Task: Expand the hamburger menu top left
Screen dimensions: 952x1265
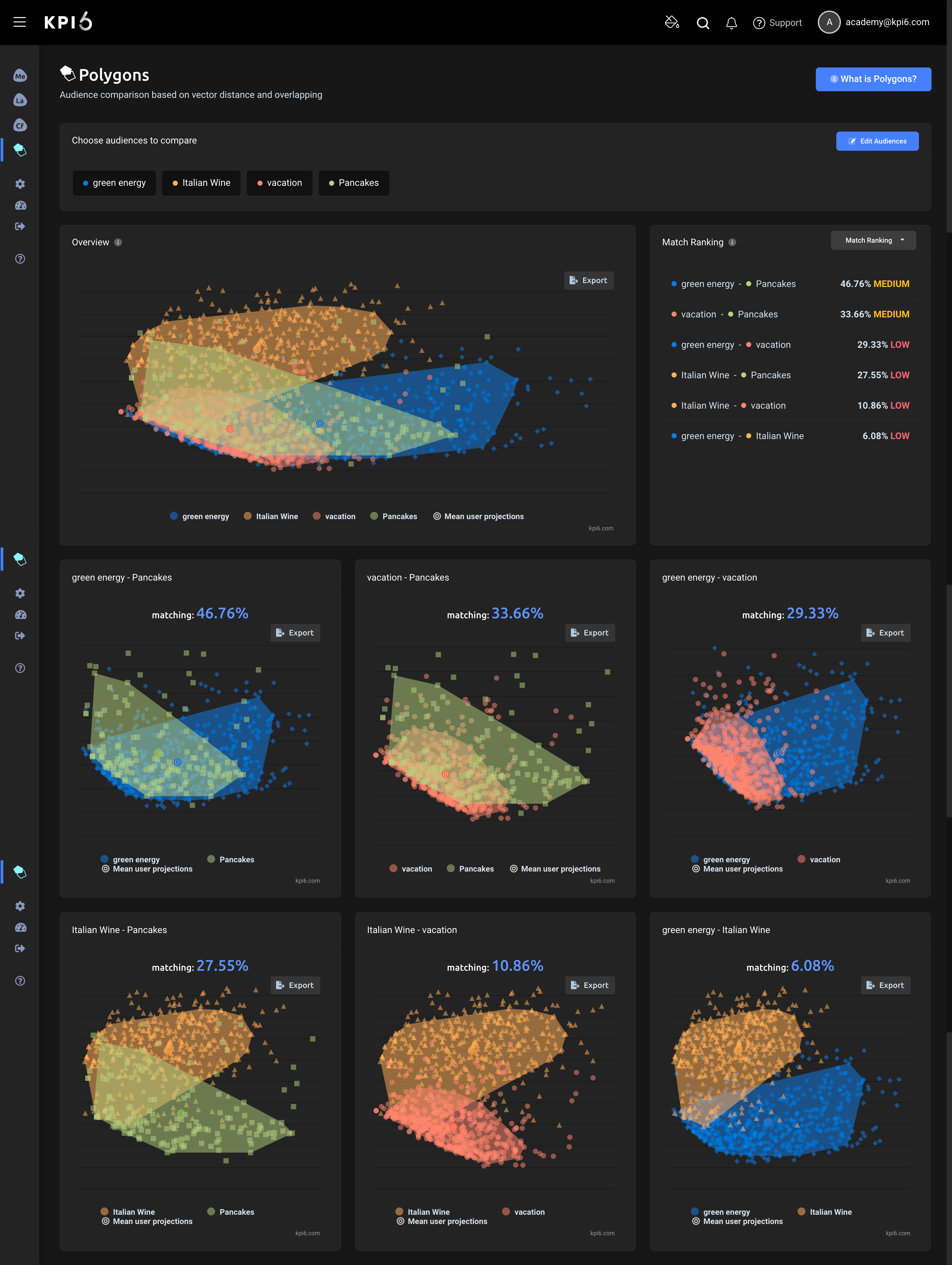Action: coord(20,22)
